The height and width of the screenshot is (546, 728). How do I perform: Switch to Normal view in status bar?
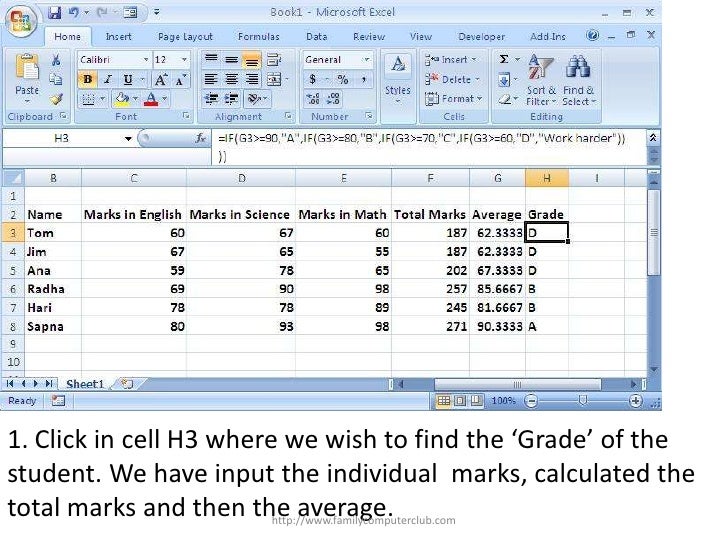click(443, 401)
